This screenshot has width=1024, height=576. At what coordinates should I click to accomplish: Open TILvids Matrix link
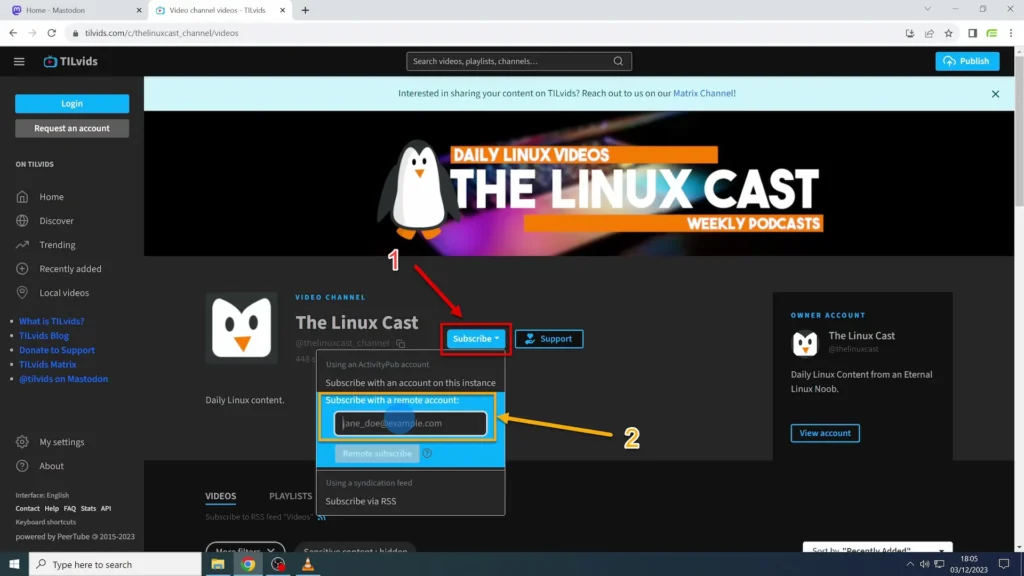(48, 364)
